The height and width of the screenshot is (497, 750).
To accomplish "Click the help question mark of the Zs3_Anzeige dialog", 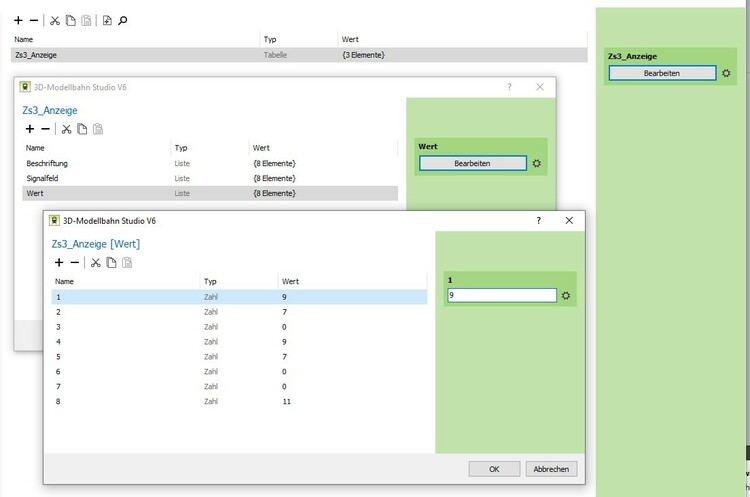I will 509,87.
